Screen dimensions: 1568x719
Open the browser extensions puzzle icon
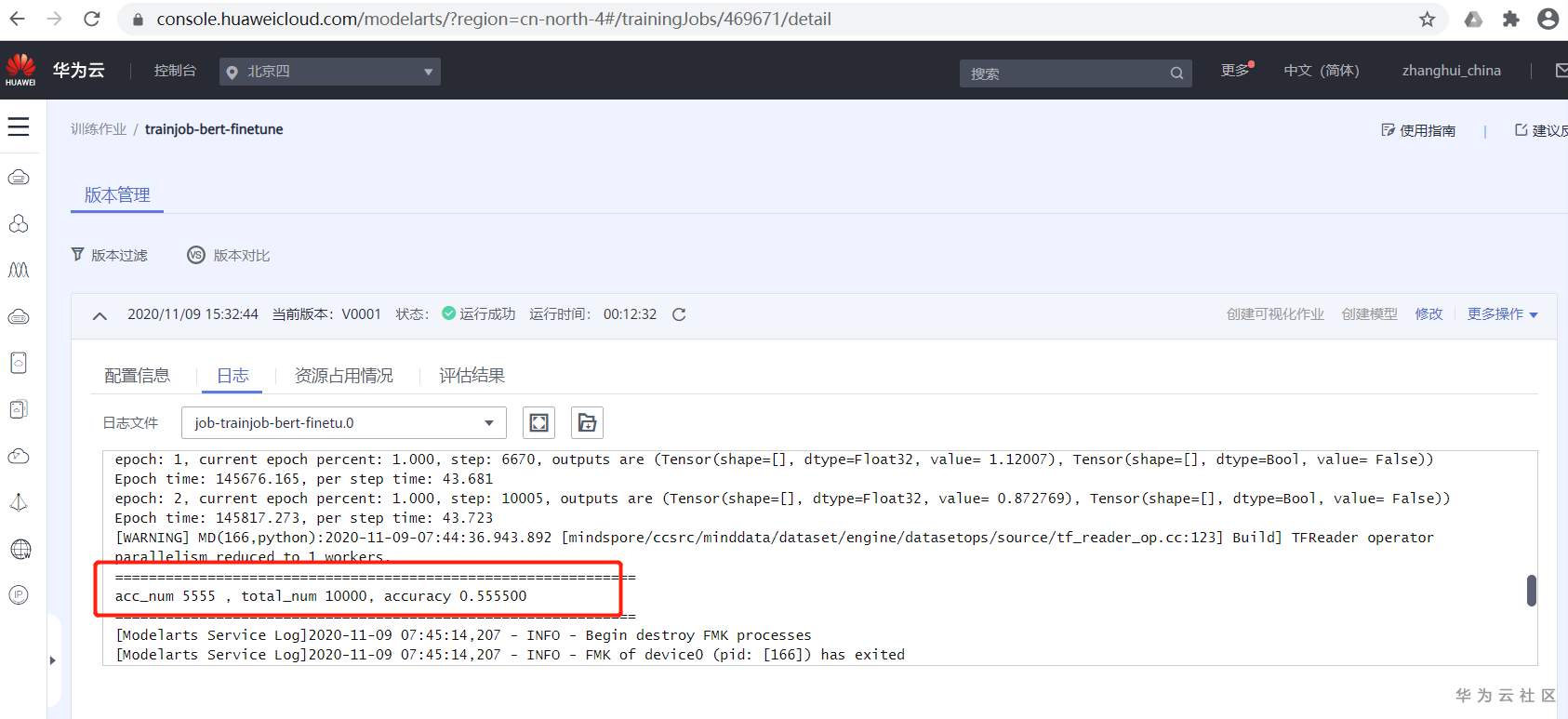pyautogui.click(x=1510, y=20)
